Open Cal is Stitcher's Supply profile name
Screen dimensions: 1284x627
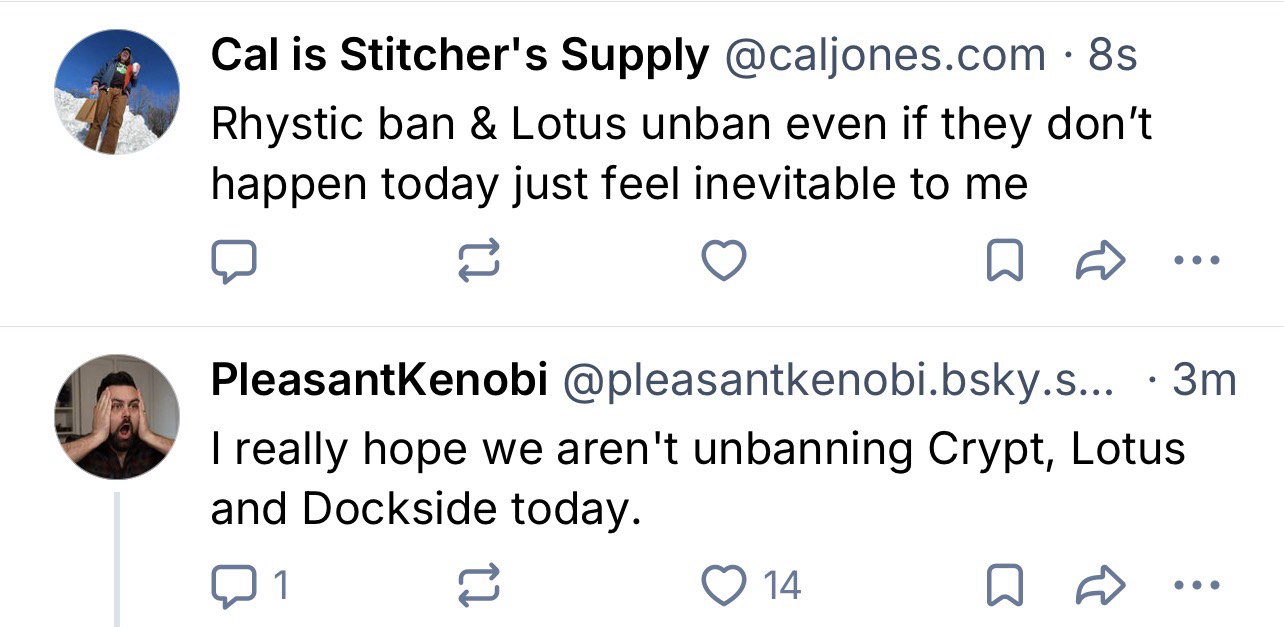(x=459, y=57)
